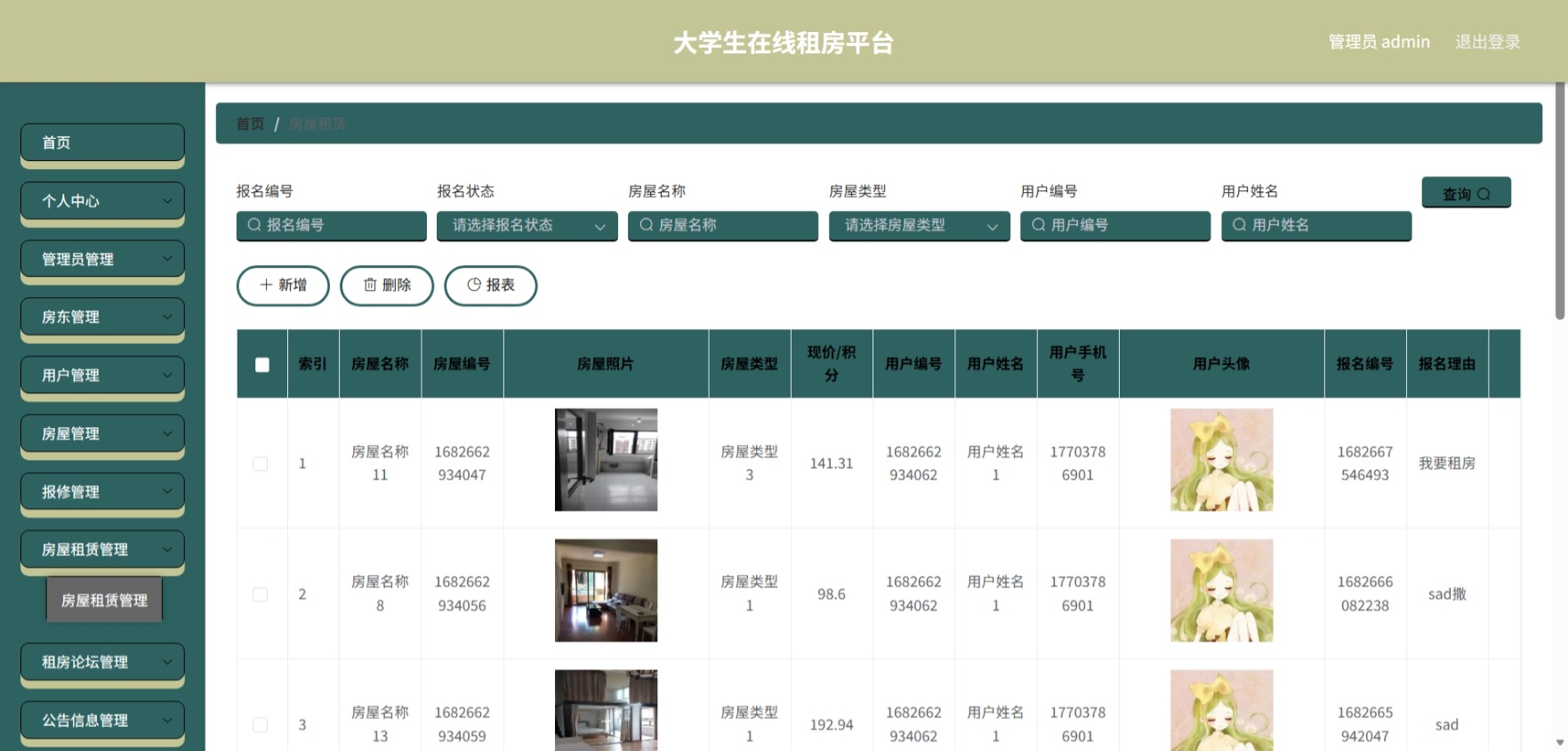Expand the 个人中心 sidebar menu
The height and width of the screenshot is (751, 1568).
click(x=102, y=201)
